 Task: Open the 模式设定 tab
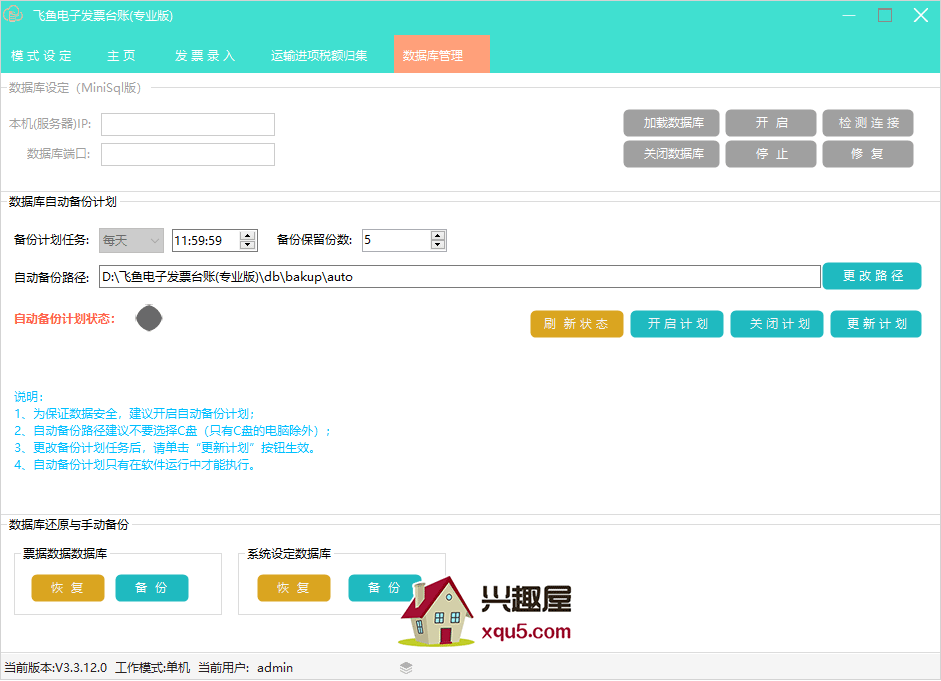[x=41, y=56]
